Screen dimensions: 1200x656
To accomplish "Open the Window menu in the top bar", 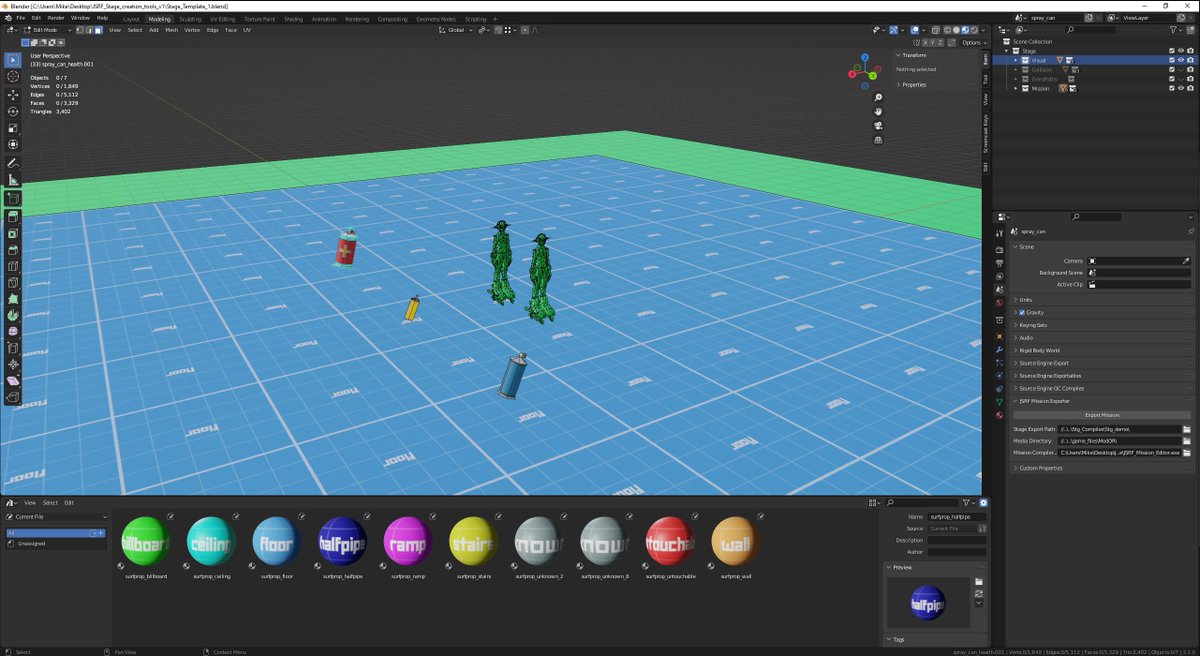I will [x=80, y=18].
